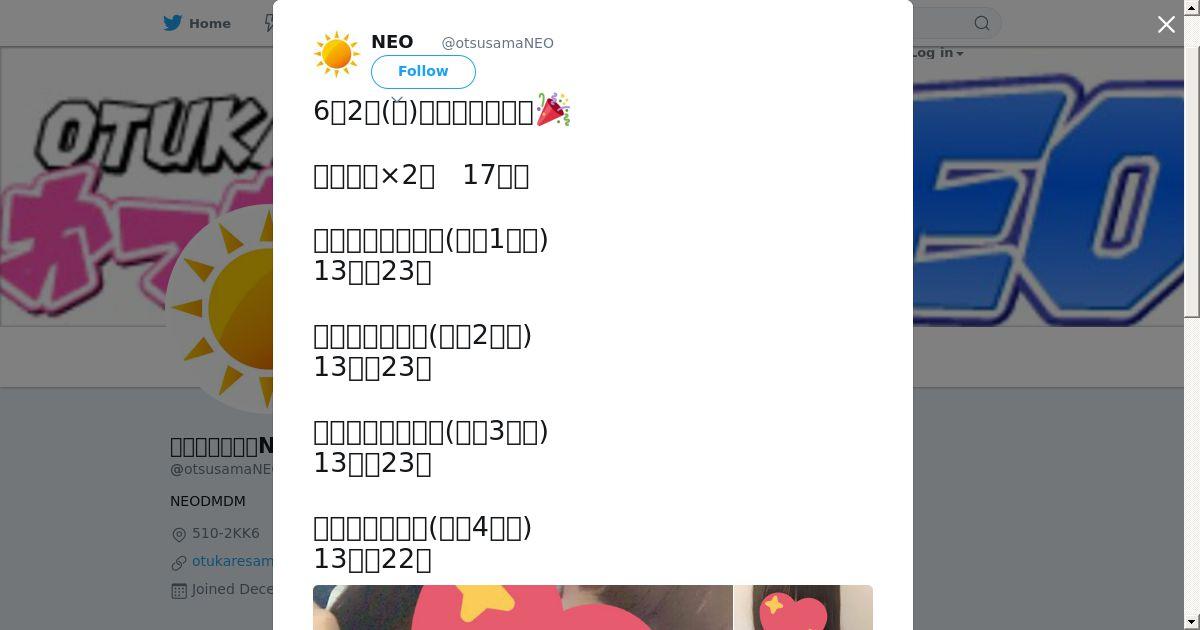Open the Log in dropdown

(x=938, y=53)
